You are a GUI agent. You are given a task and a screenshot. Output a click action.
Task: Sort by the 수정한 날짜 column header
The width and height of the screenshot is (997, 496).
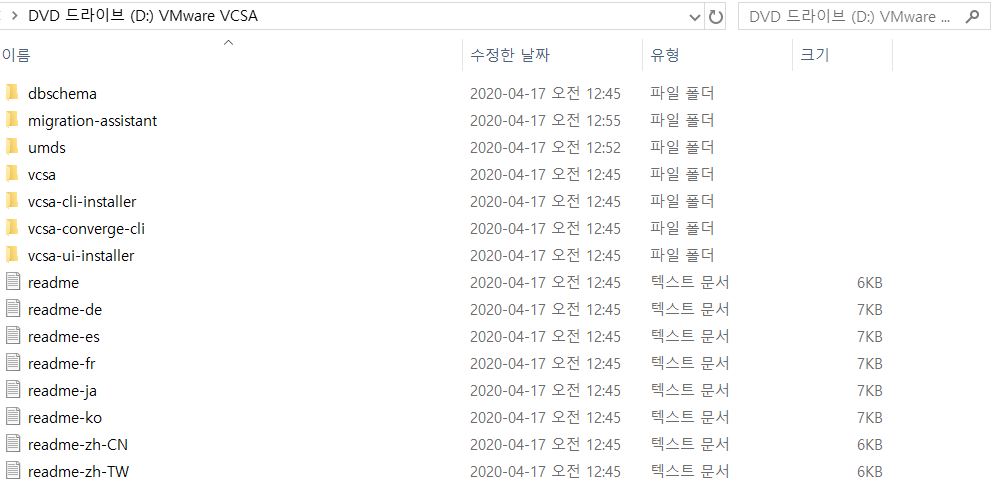click(510, 55)
